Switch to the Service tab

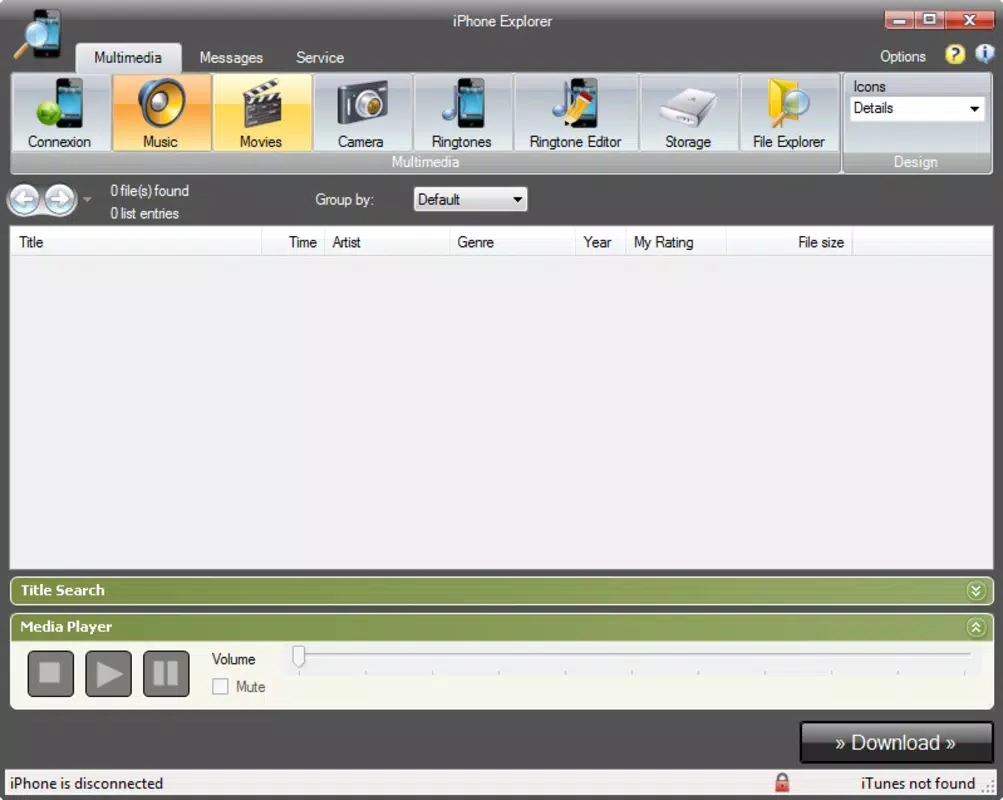(x=320, y=58)
